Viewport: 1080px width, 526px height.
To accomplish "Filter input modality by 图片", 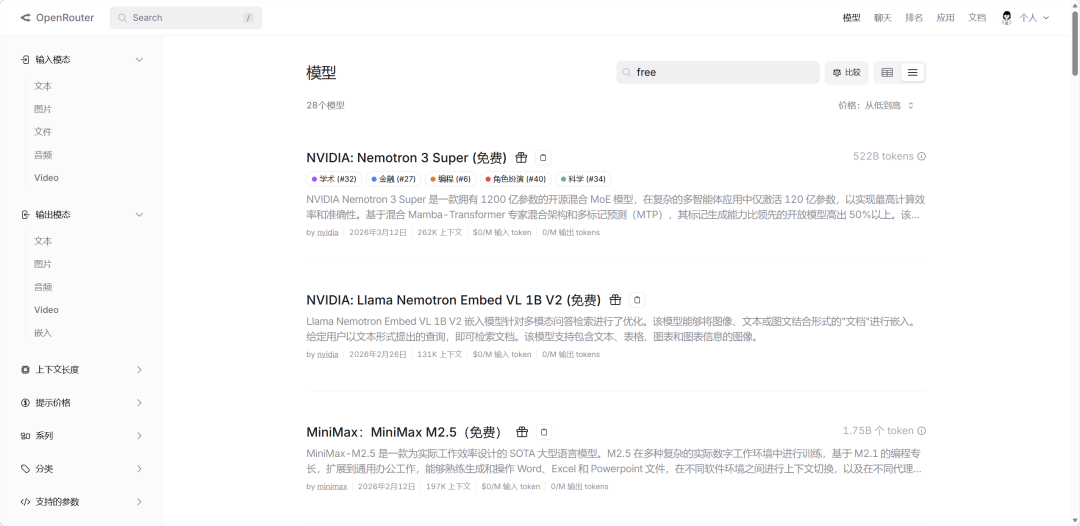I will tap(43, 109).
